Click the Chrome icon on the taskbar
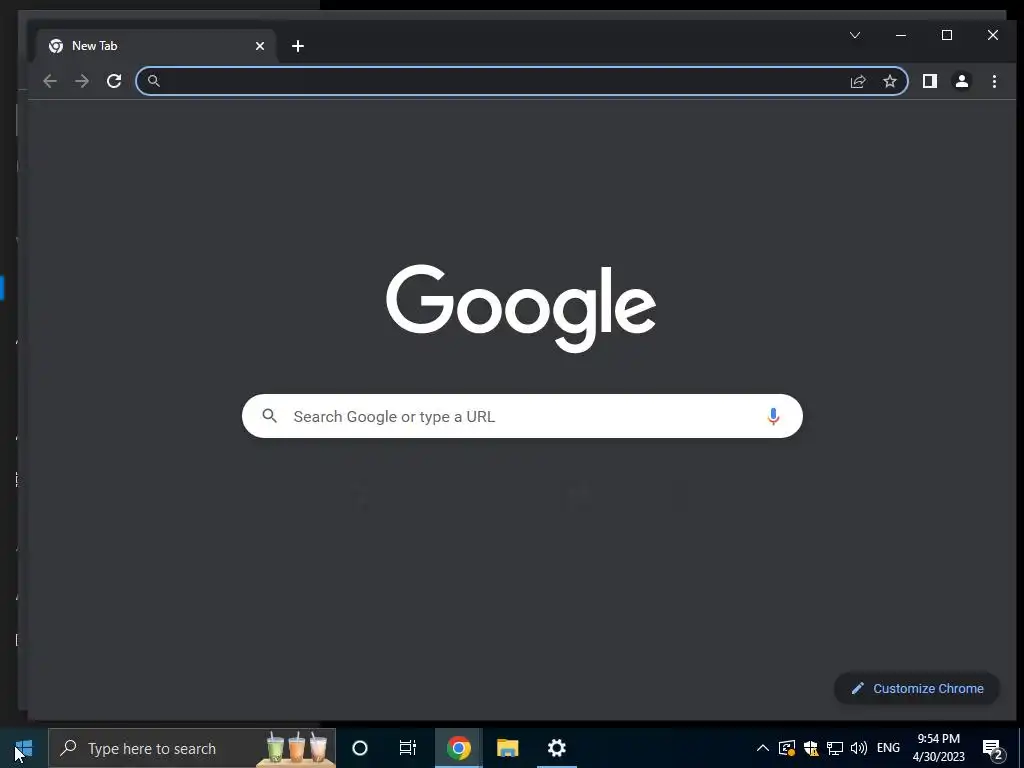This screenshot has width=1024, height=768. [x=458, y=748]
